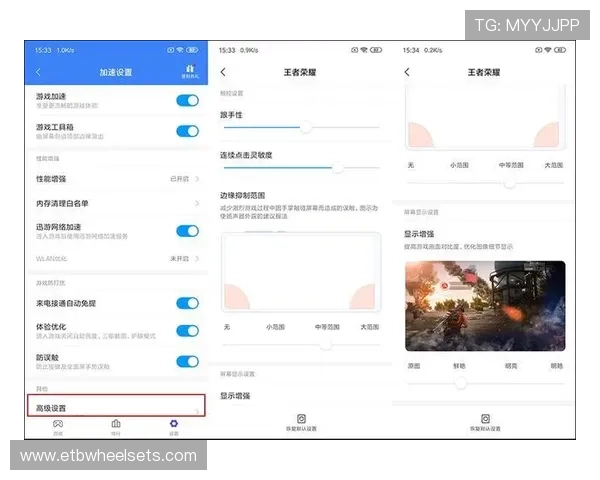The image size is (600, 480).
Task: Tap the edge-zone diagram on the middle screen
Action: click(301, 271)
